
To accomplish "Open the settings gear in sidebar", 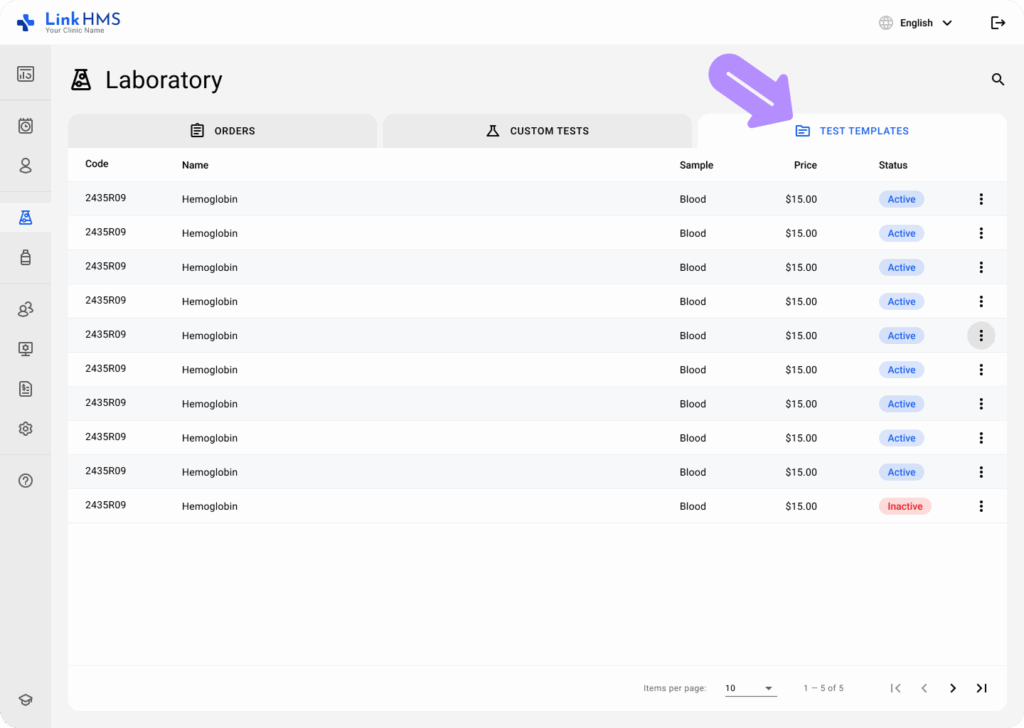I will pos(25,429).
